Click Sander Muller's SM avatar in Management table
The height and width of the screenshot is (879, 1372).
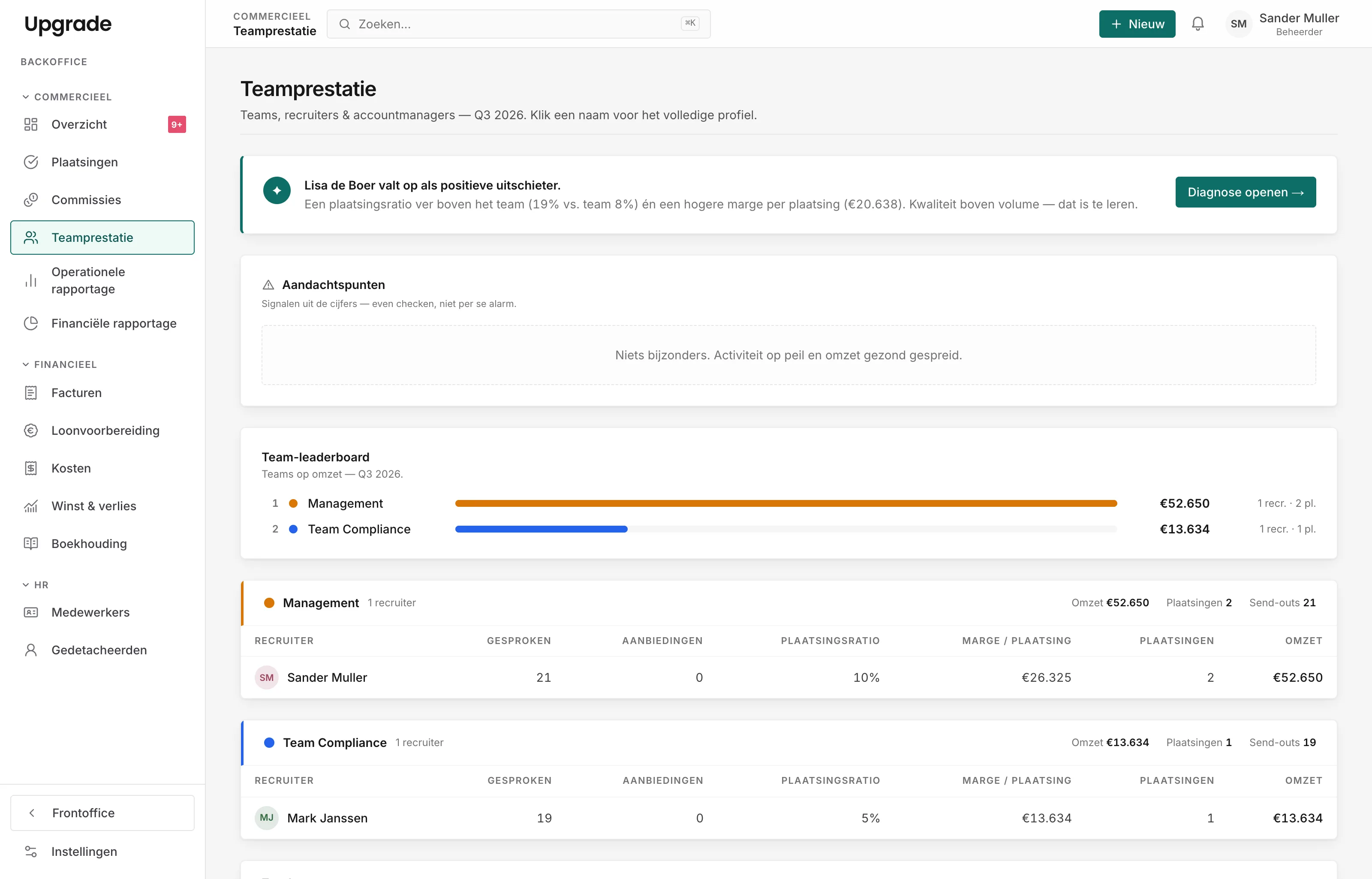267,677
